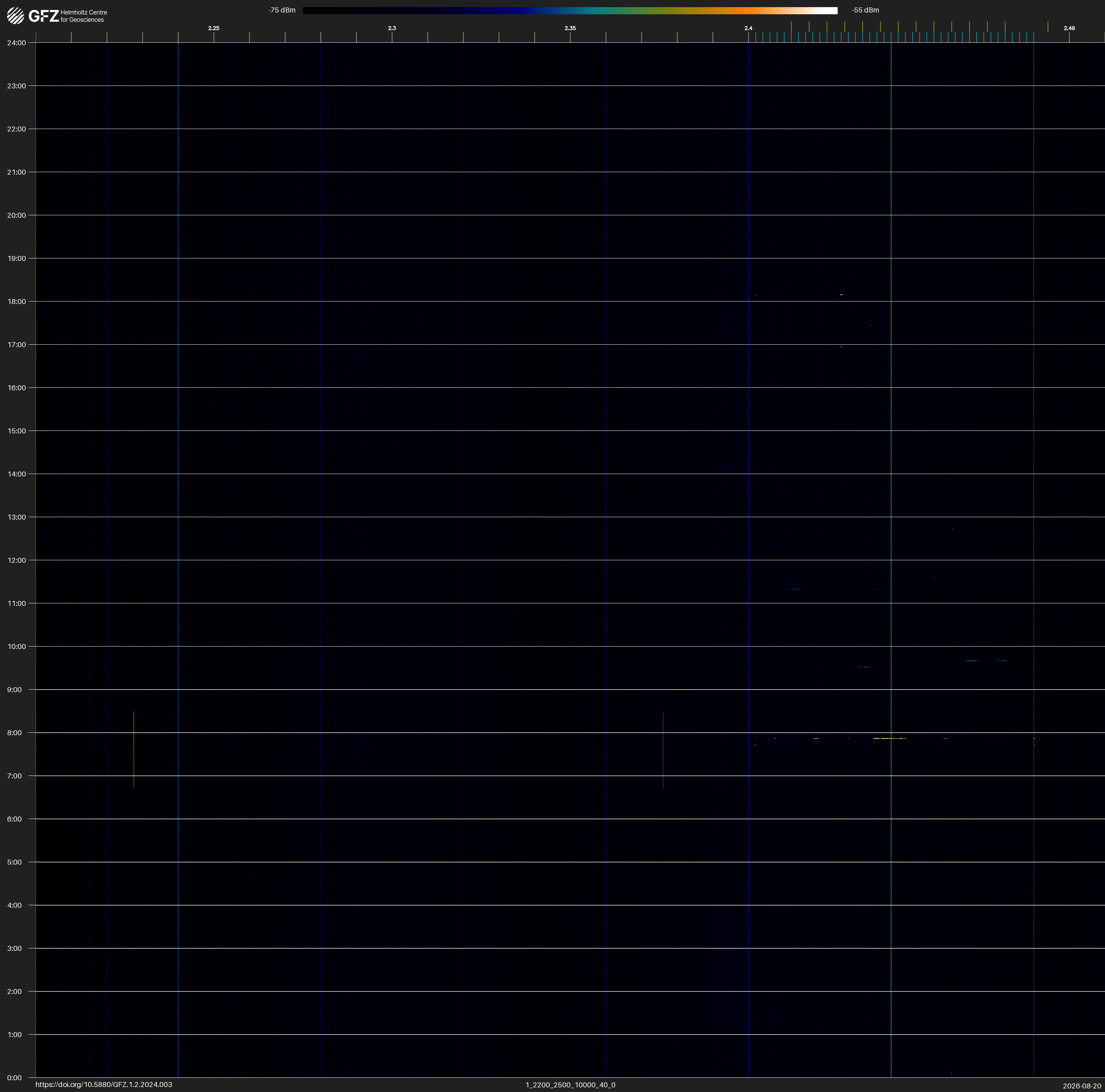The image size is (1105, 1092).
Task: Select the 8:00 time label
Action: click(x=14, y=733)
